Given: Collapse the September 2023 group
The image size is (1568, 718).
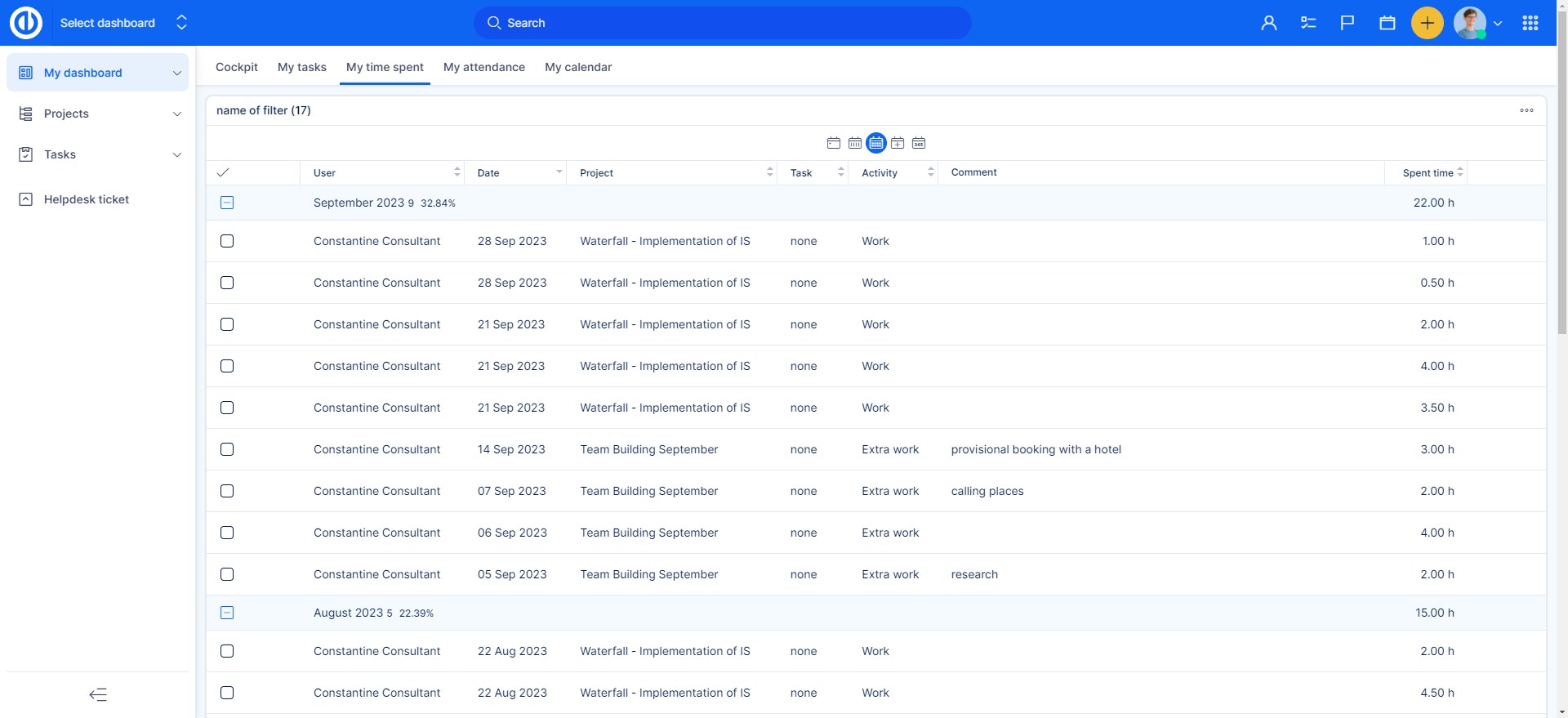Looking at the screenshot, I should (227, 203).
